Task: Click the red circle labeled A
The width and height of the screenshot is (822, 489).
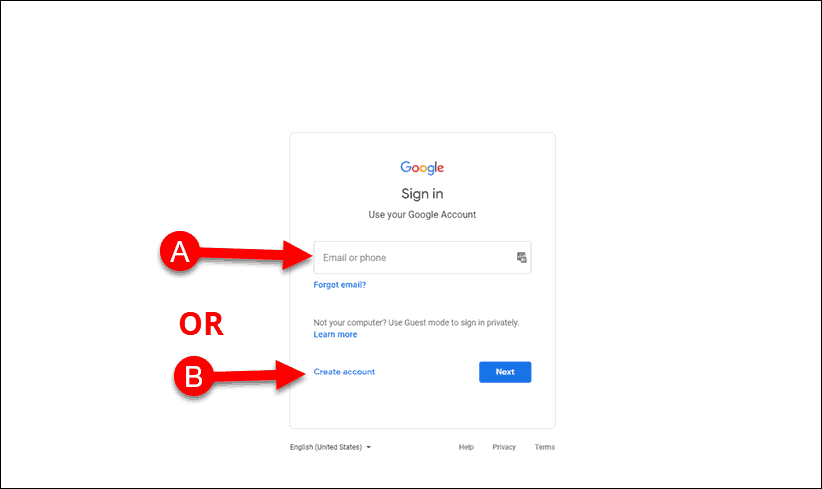Action: pyautogui.click(x=180, y=251)
